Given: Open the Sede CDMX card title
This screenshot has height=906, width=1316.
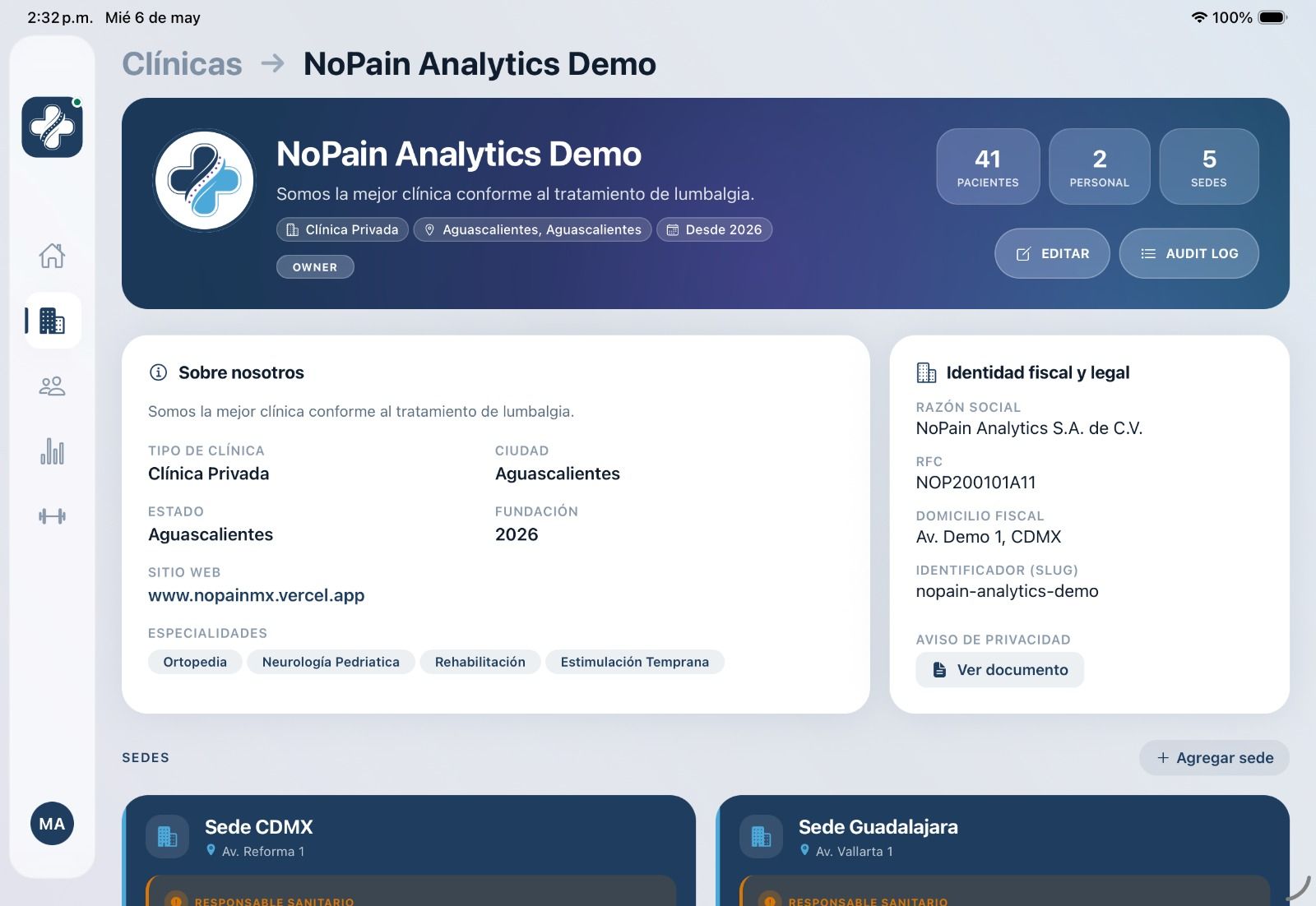Looking at the screenshot, I should (259, 827).
